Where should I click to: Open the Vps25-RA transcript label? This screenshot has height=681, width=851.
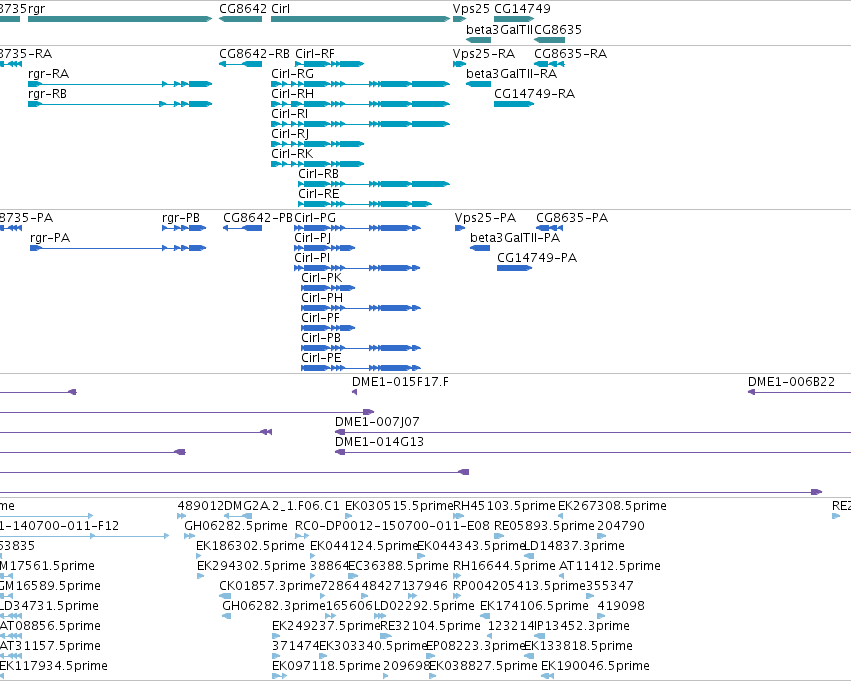(484, 54)
